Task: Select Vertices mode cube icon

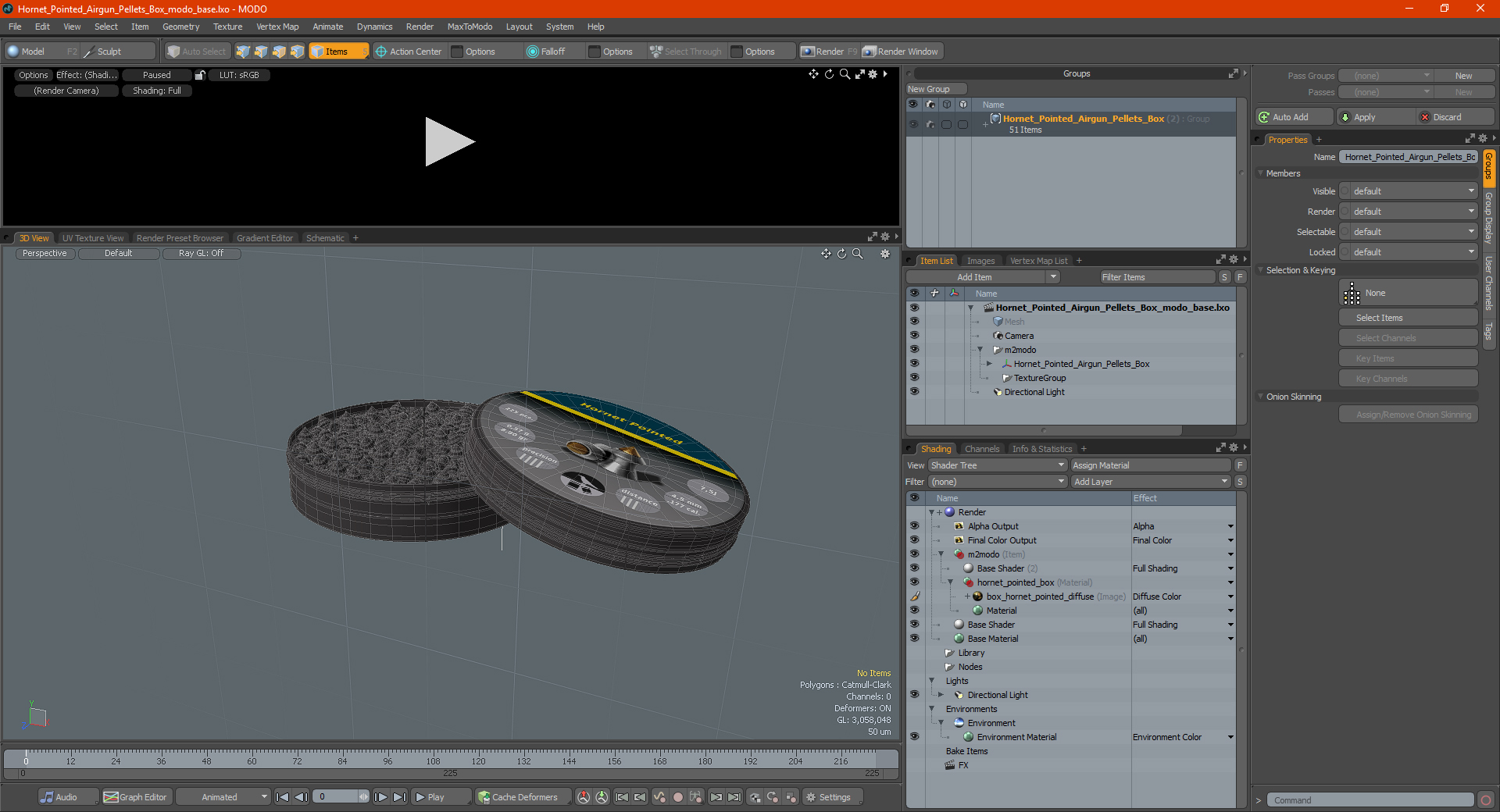Action: pos(243,52)
